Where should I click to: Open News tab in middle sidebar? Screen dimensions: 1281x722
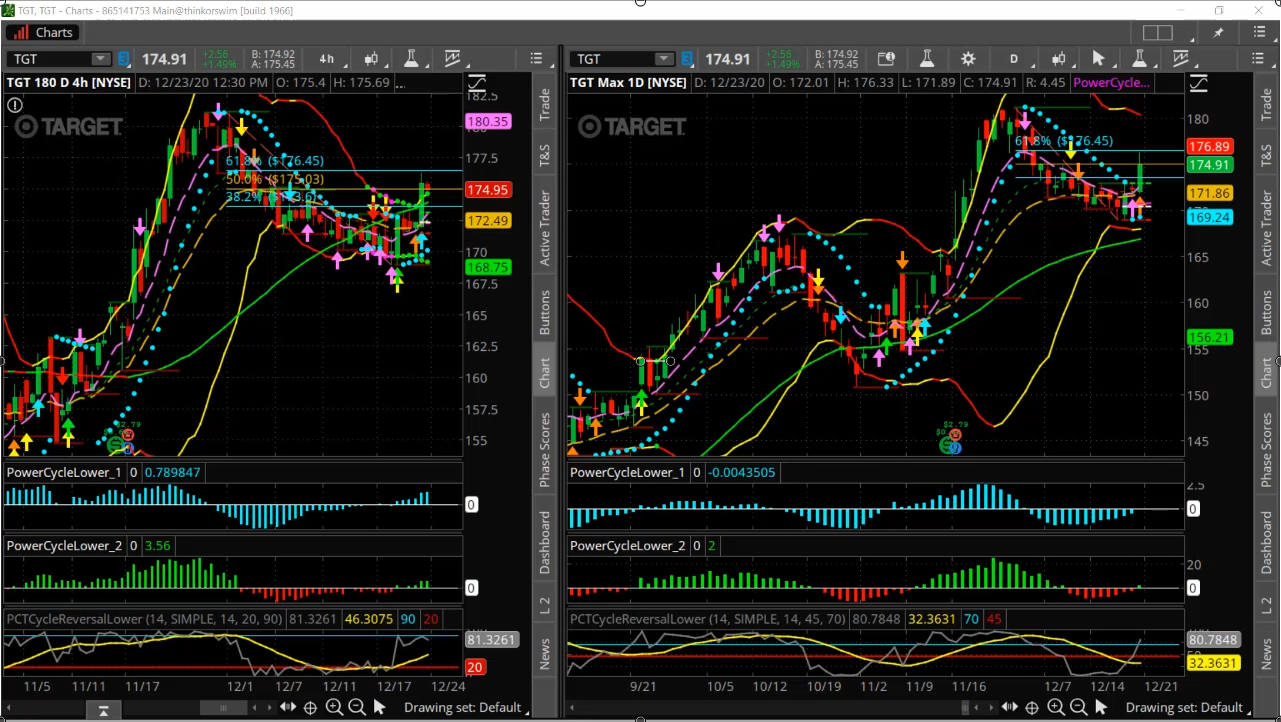click(x=545, y=653)
